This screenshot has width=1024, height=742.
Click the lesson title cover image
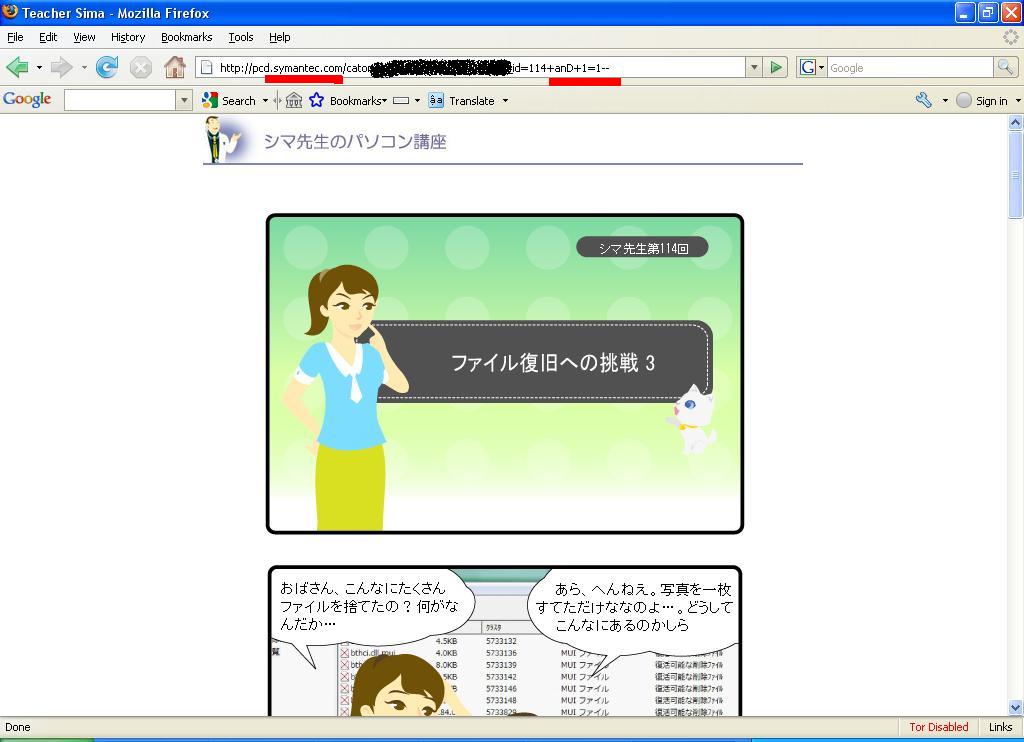click(505, 374)
